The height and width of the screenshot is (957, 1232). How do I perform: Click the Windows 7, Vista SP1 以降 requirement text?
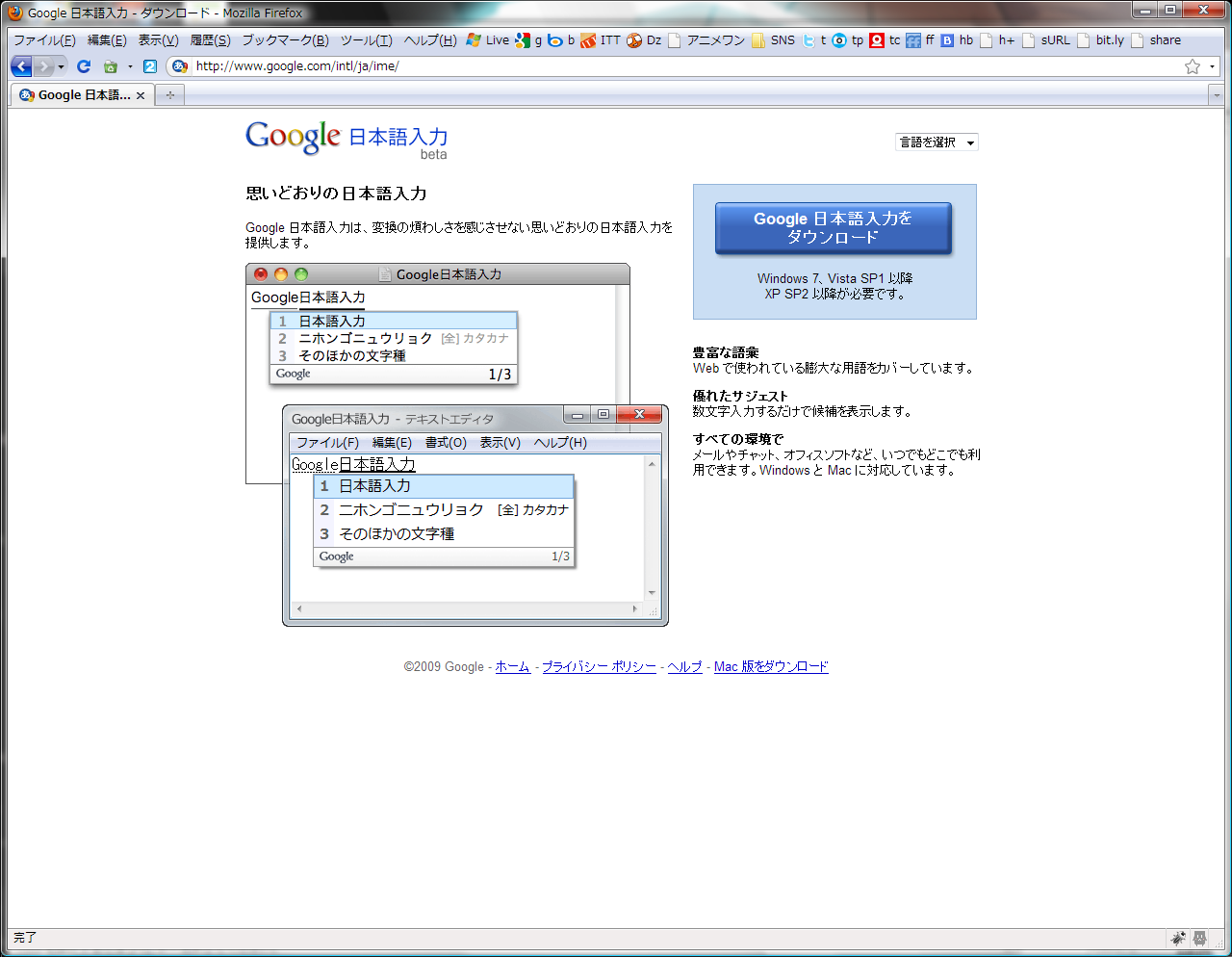click(834, 278)
